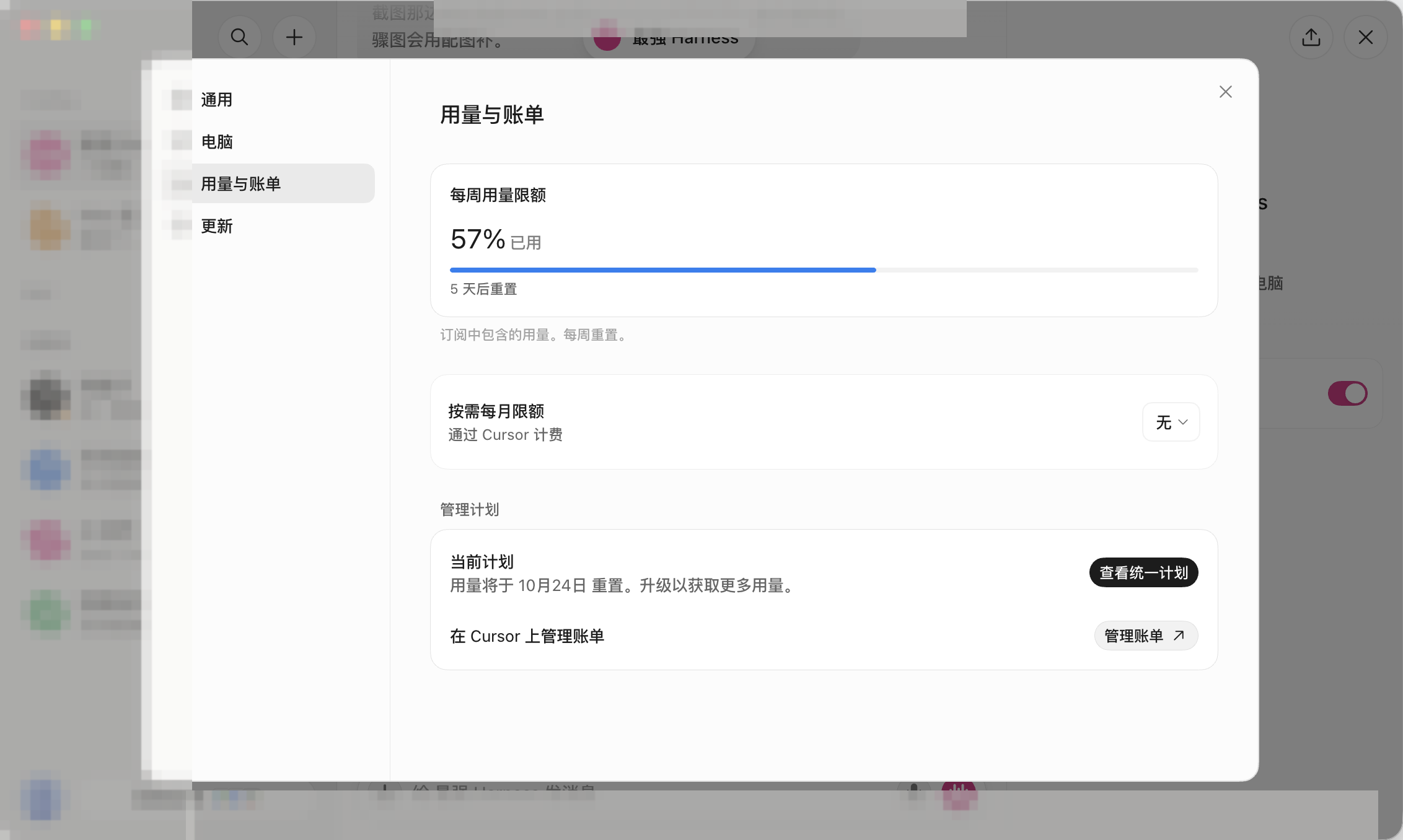Click the 查看统一计划 button
Image resolution: width=1403 pixels, height=840 pixels.
tap(1143, 572)
